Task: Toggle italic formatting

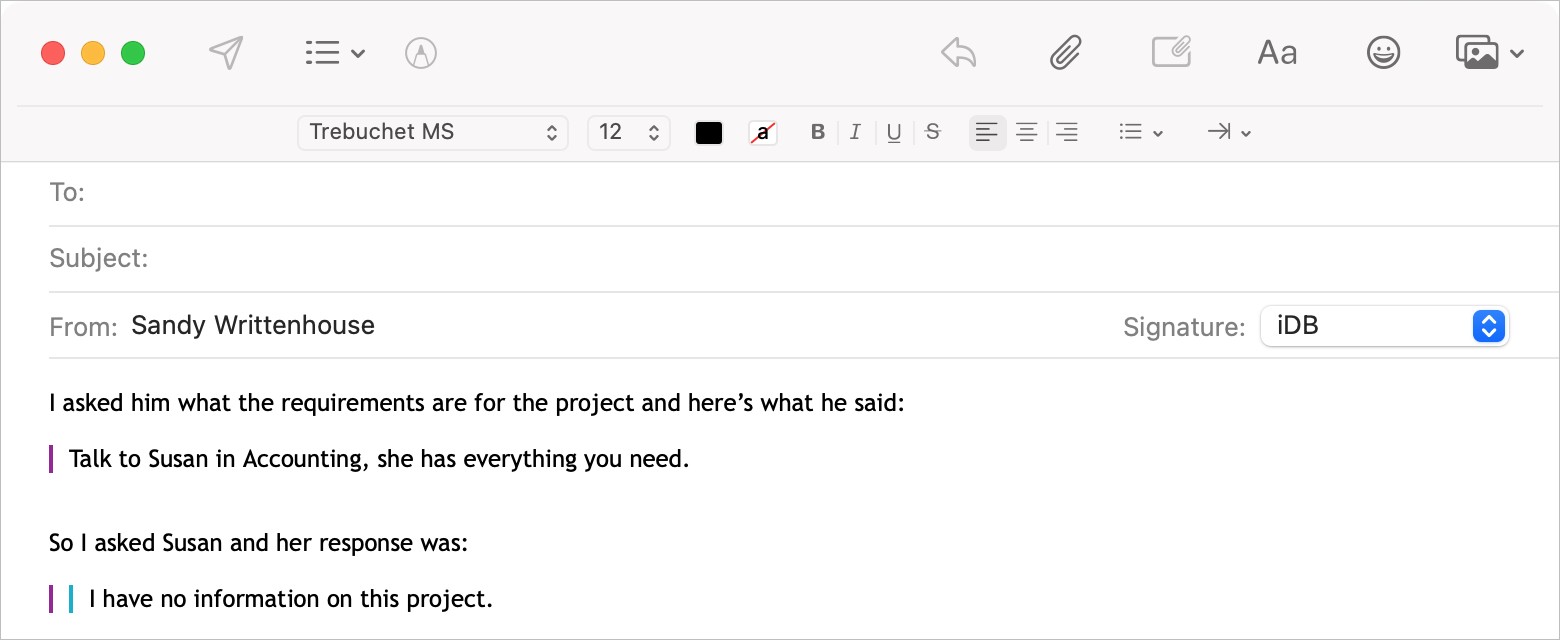Action: click(x=855, y=132)
